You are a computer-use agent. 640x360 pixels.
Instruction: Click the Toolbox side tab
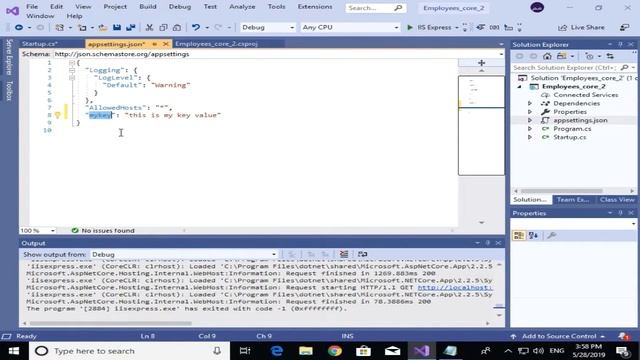click(x=9, y=91)
